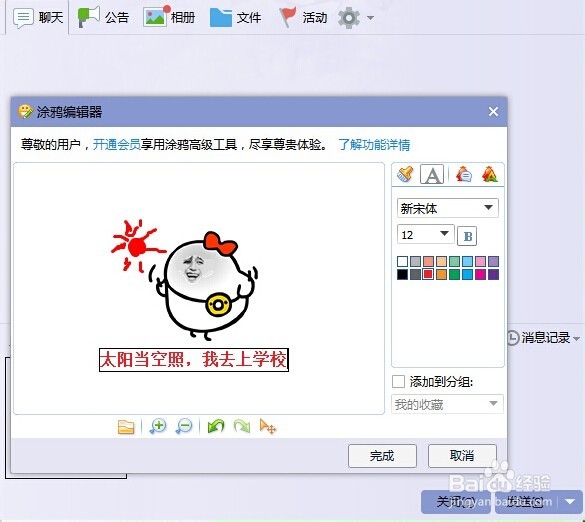Pick the peach color swatch
This screenshot has height=522, width=585.
tap(441, 261)
